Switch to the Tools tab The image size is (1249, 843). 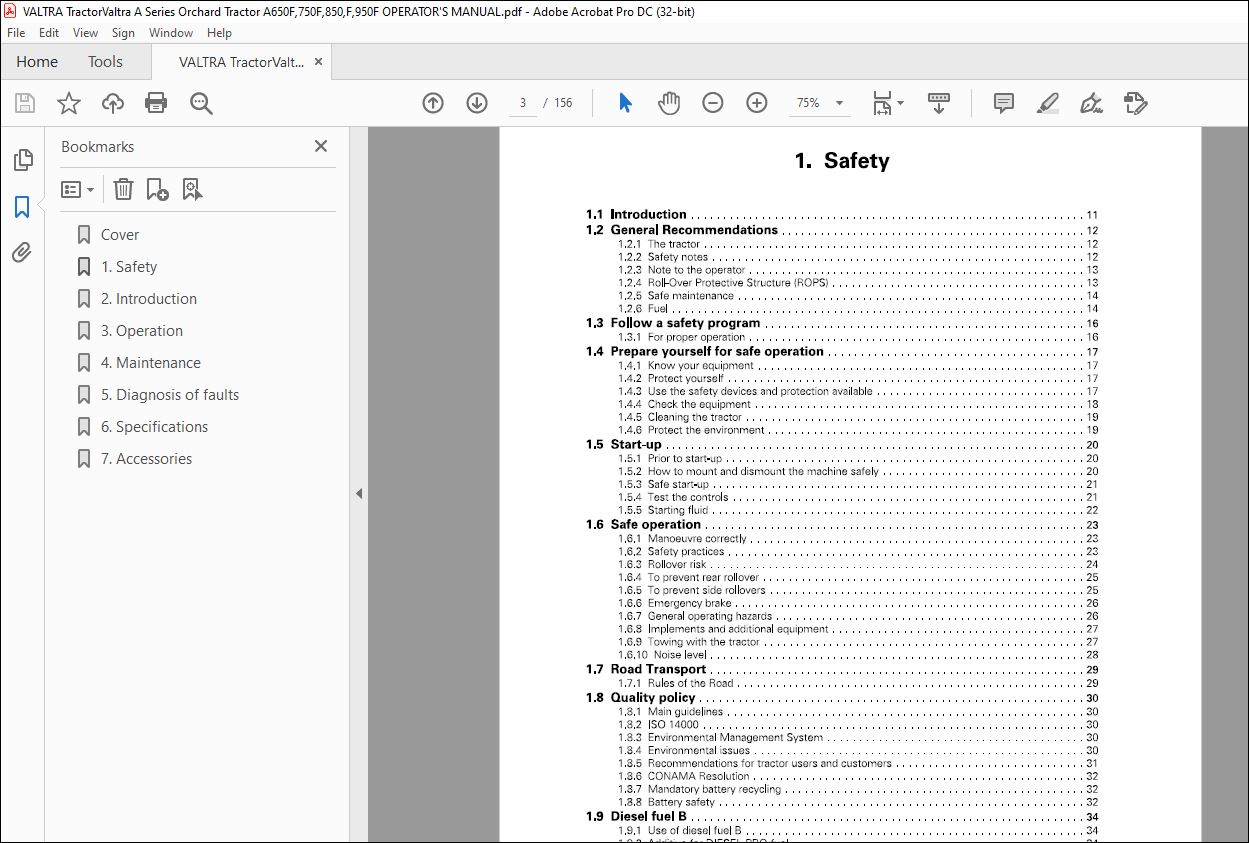pyautogui.click(x=105, y=62)
